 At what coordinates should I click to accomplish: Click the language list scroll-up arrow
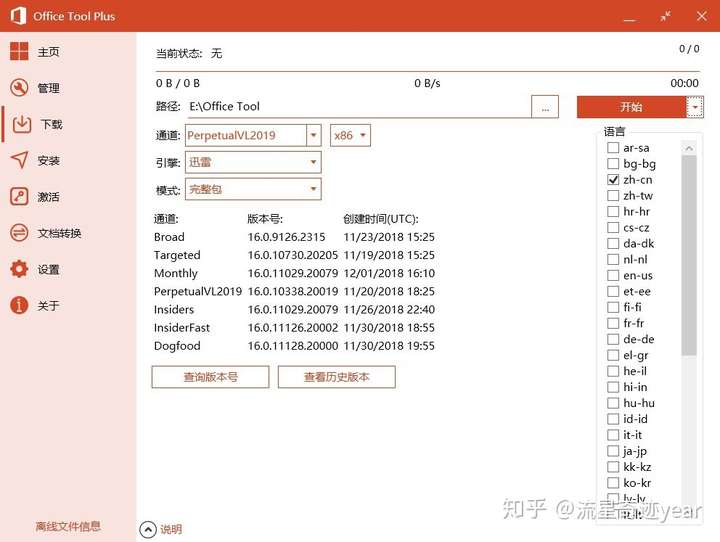(x=689, y=148)
